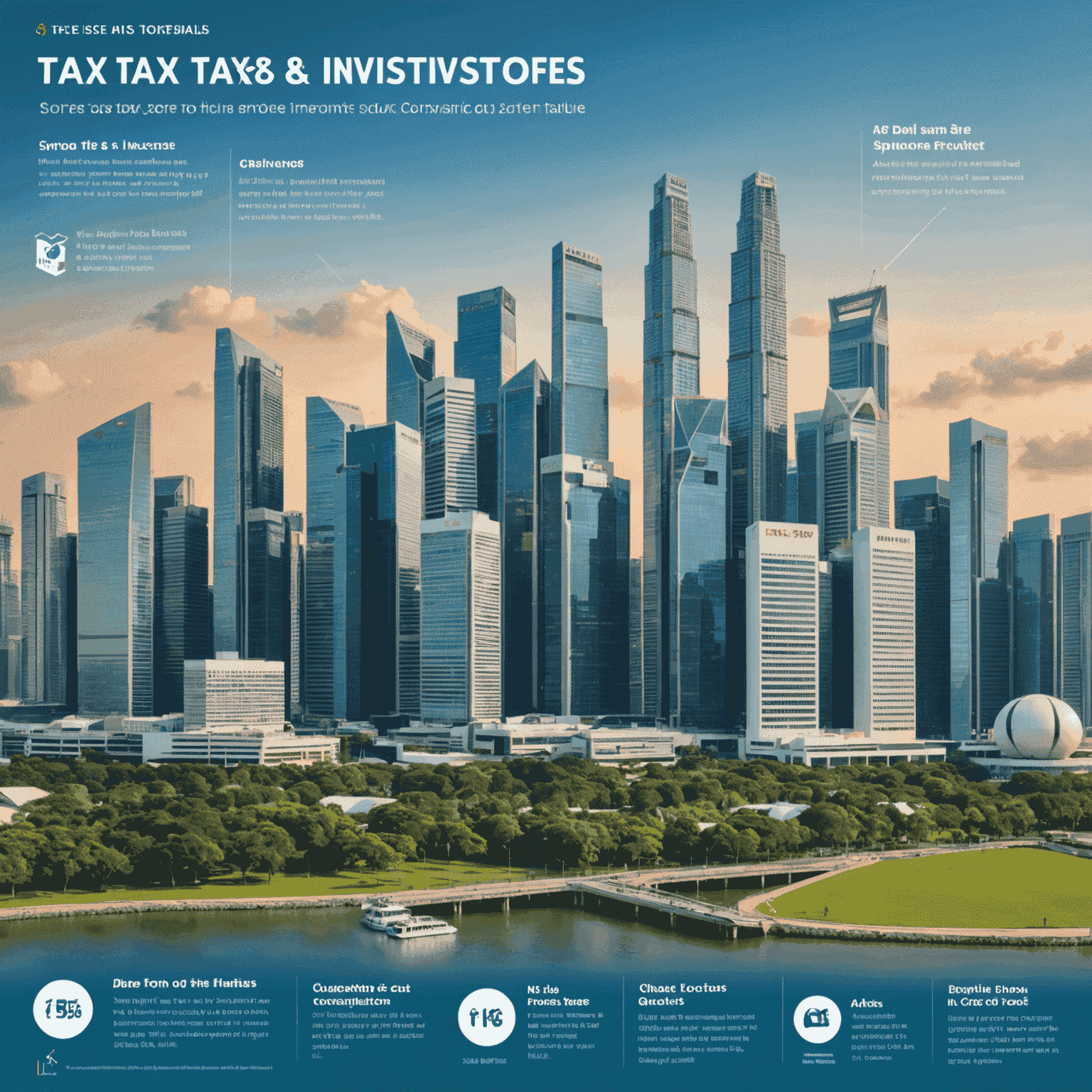Click the white circle badge showing "116"
Image resolution: width=1092 pixels, height=1092 pixels.
tap(486, 1017)
